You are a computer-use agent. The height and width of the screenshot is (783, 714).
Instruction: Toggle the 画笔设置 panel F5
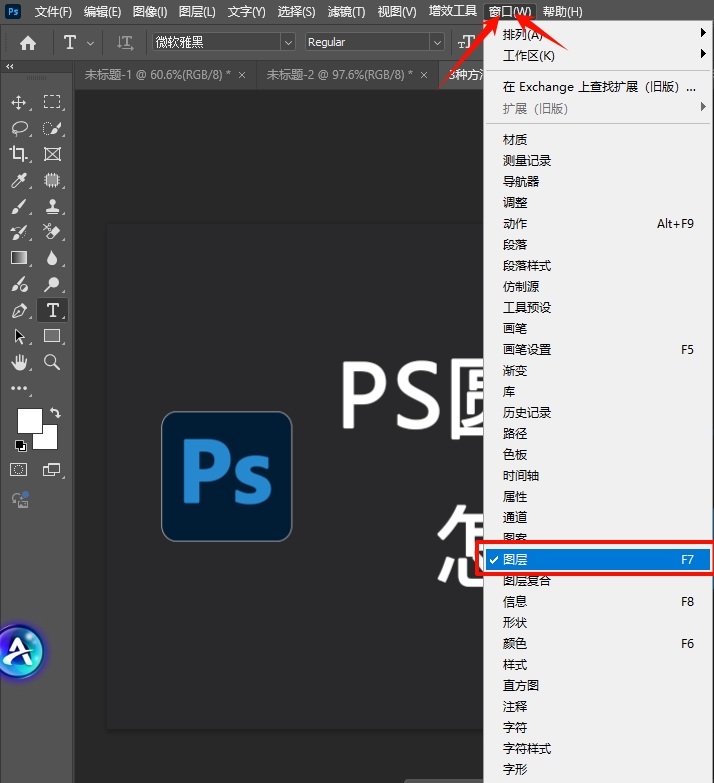point(598,350)
